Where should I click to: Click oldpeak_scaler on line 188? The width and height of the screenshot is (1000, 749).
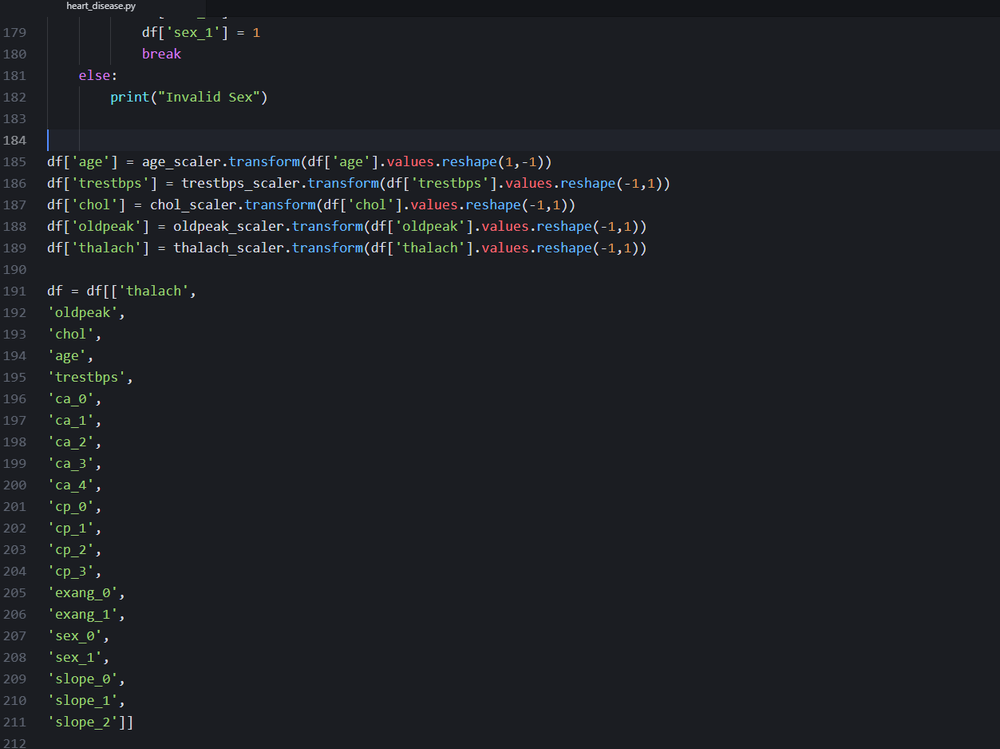(x=228, y=226)
